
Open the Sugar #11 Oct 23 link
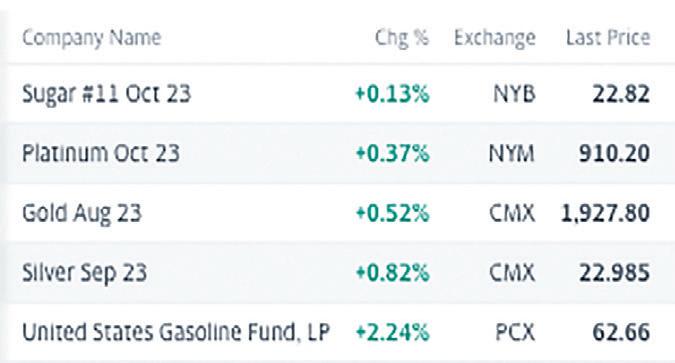[106, 94]
